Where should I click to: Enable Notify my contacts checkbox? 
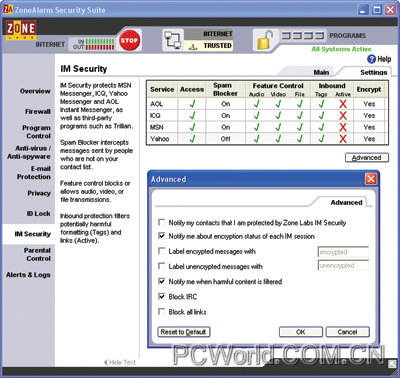[162, 222]
